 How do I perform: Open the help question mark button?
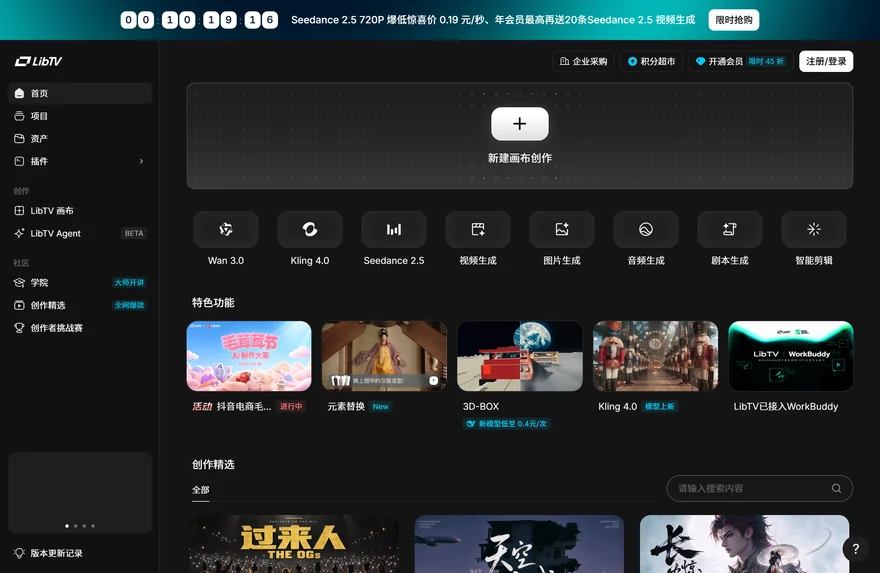[856, 548]
